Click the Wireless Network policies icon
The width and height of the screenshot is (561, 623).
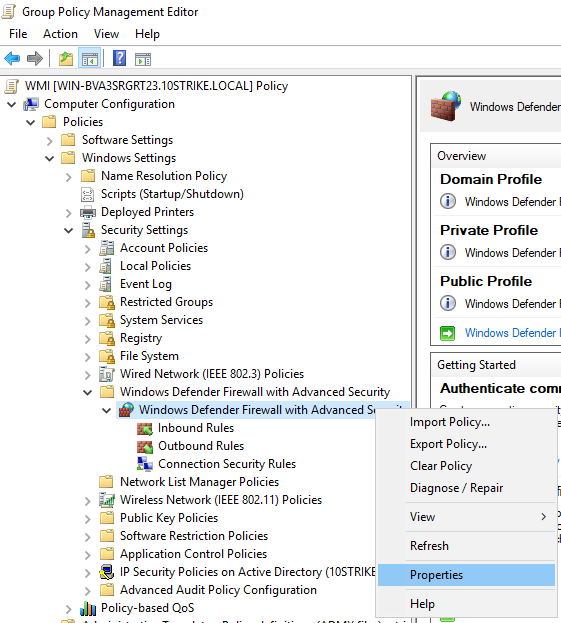coord(107,500)
